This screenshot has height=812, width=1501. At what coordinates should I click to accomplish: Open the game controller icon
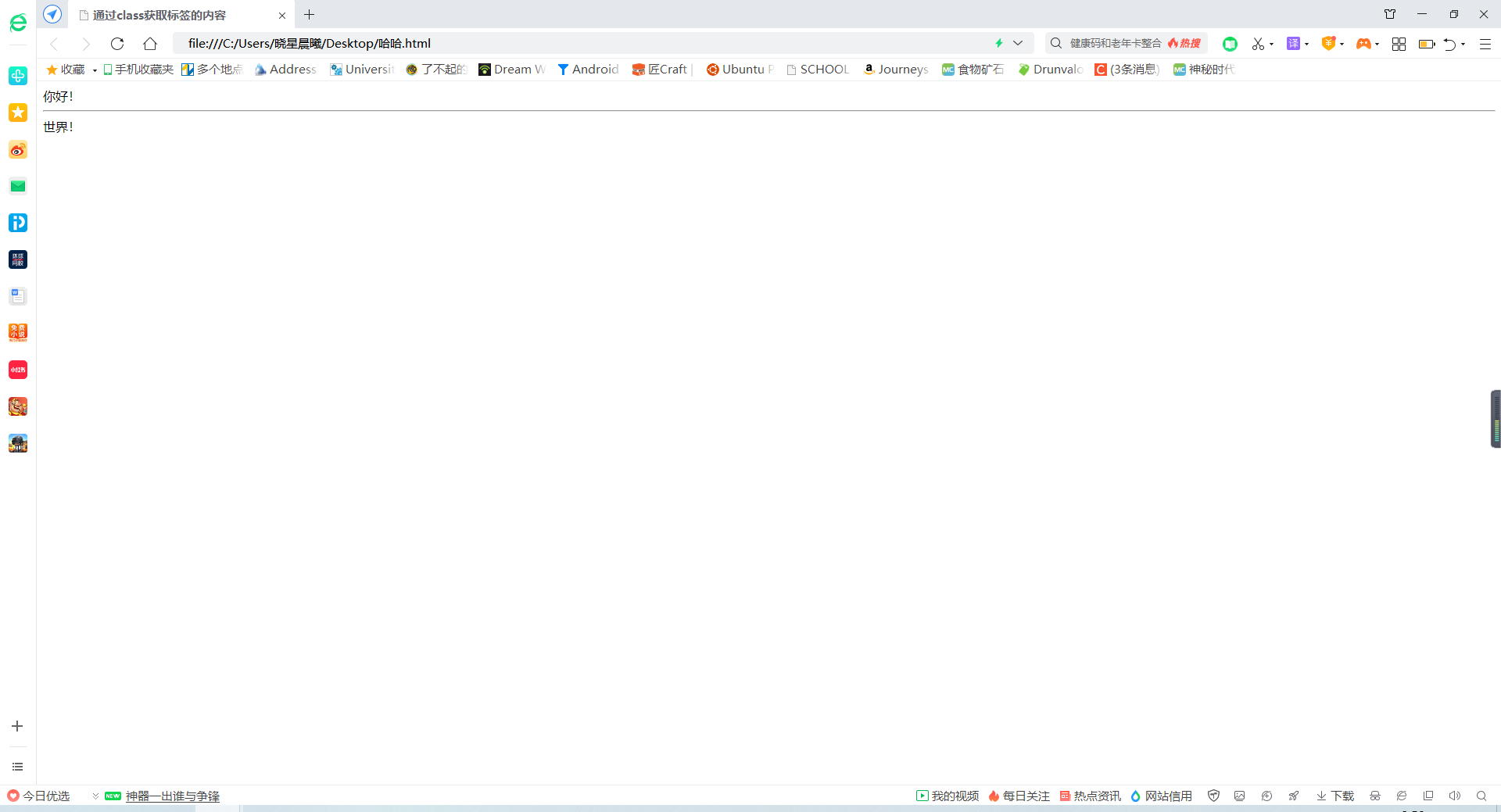(x=1363, y=44)
